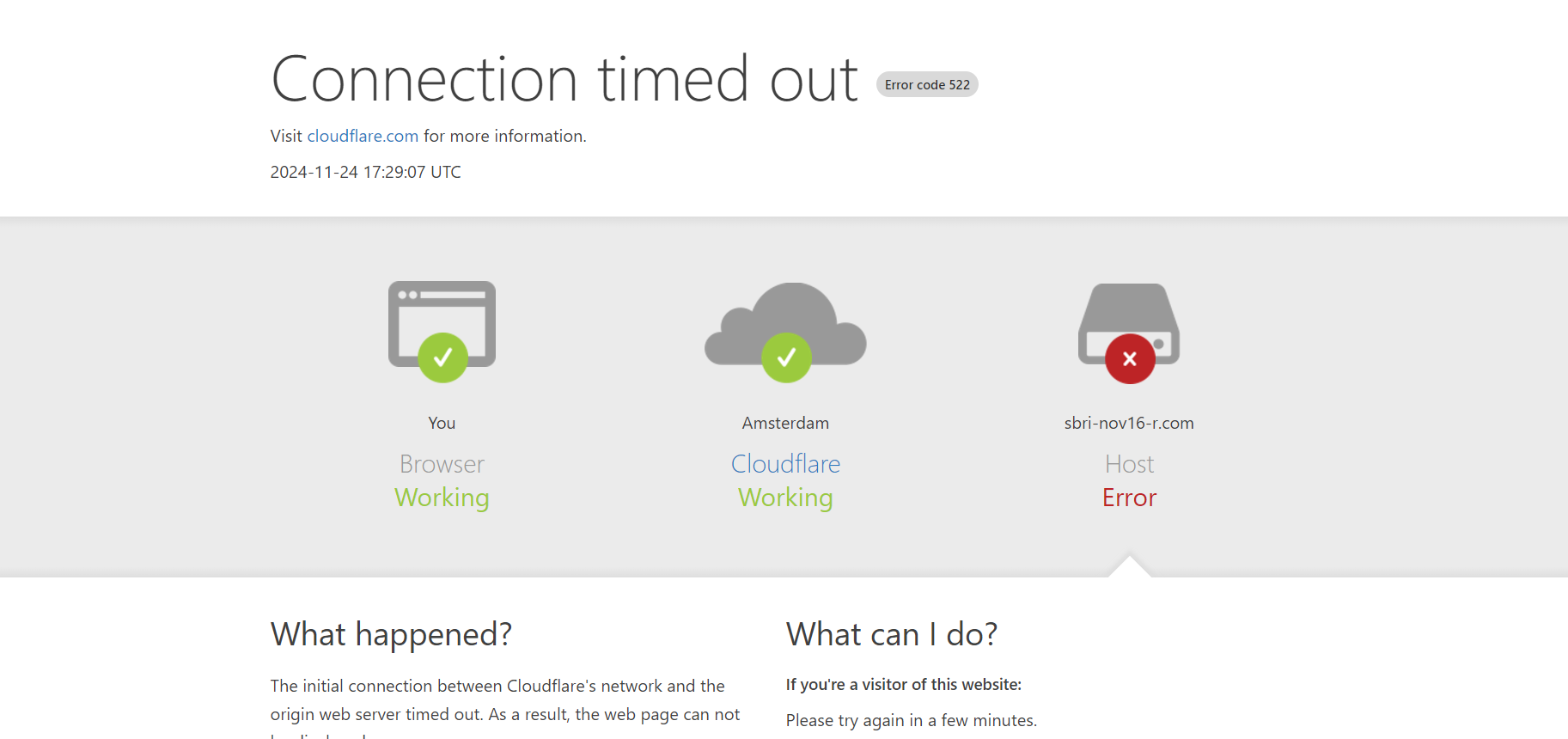Click the white triangle pointer below Host
The image size is (1568, 739).
click(1130, 567)
